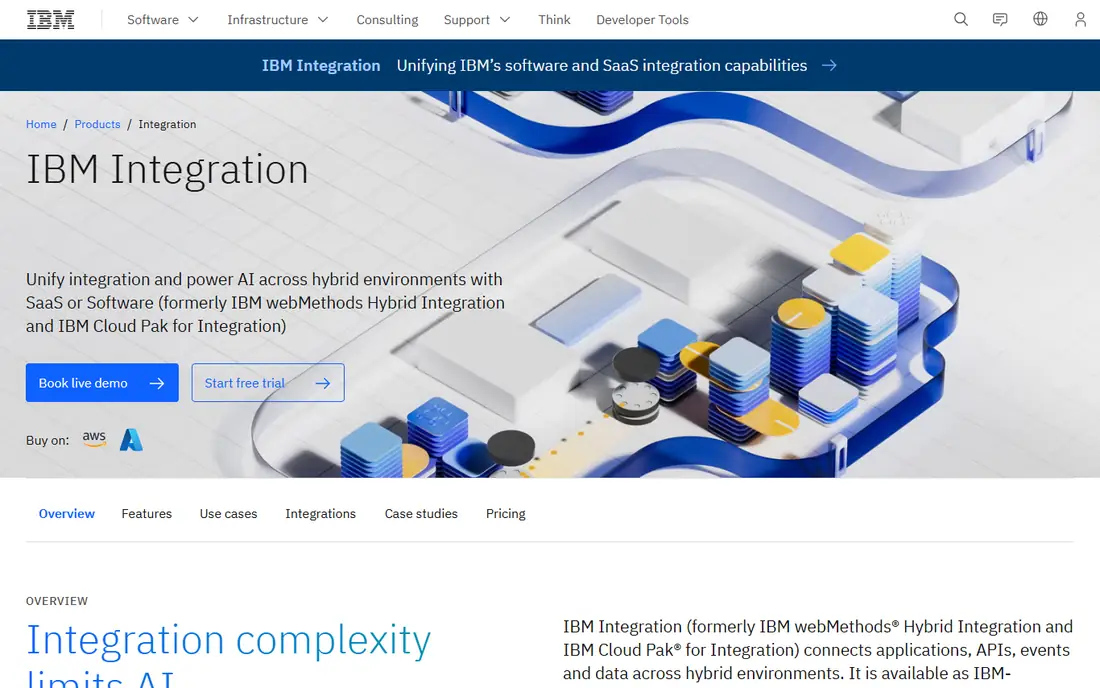The height and width of the screenshot is (688, 1100).
Task: Switch to the Use cases tab
Action: (229, 513)
